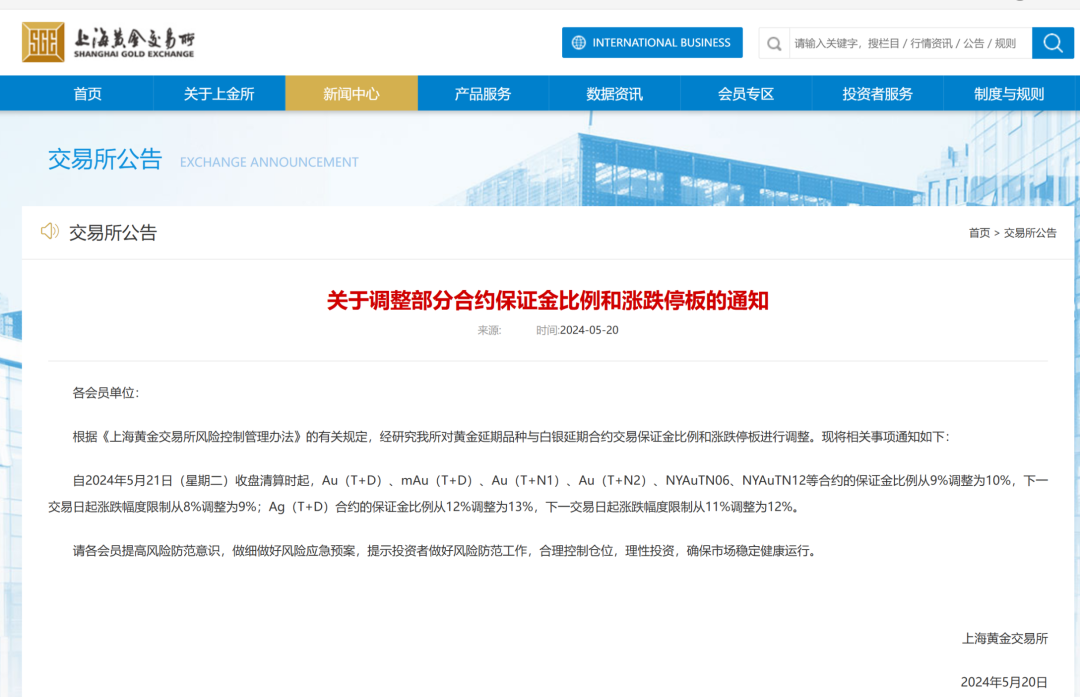Image resolution: width=1080 pixels, height=697 pixels.
Task: Click the paragraph starting 请各会员提高风险防范意识
Action: coord(445,550)
